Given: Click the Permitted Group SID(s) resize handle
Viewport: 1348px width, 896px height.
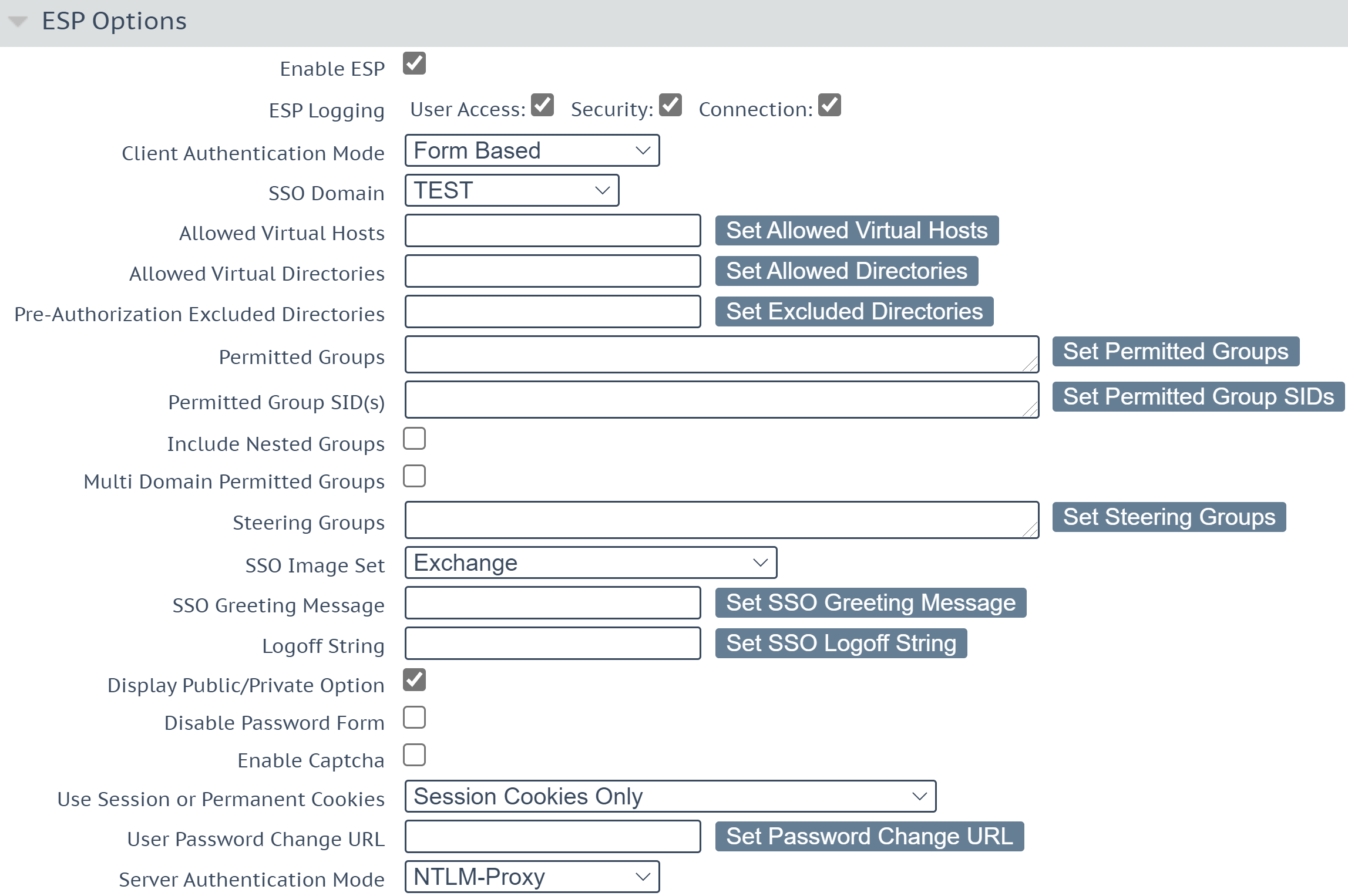Looking at the screenshot, I should click(x=1030, y=410).
